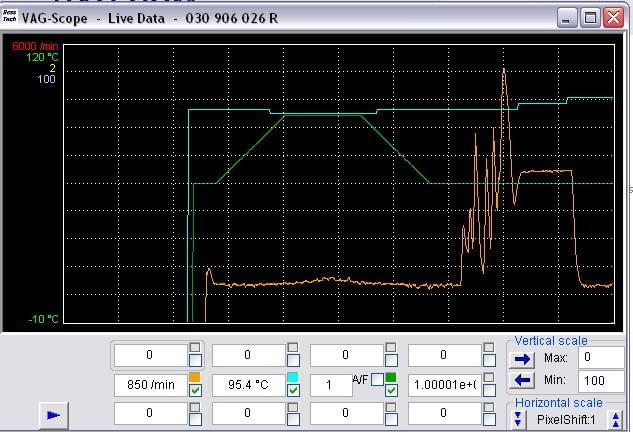The width and height of the screenshot is (633, 432).
Task: Uncheck the 850 /min channel checkbox
Action: pos(195,390)
